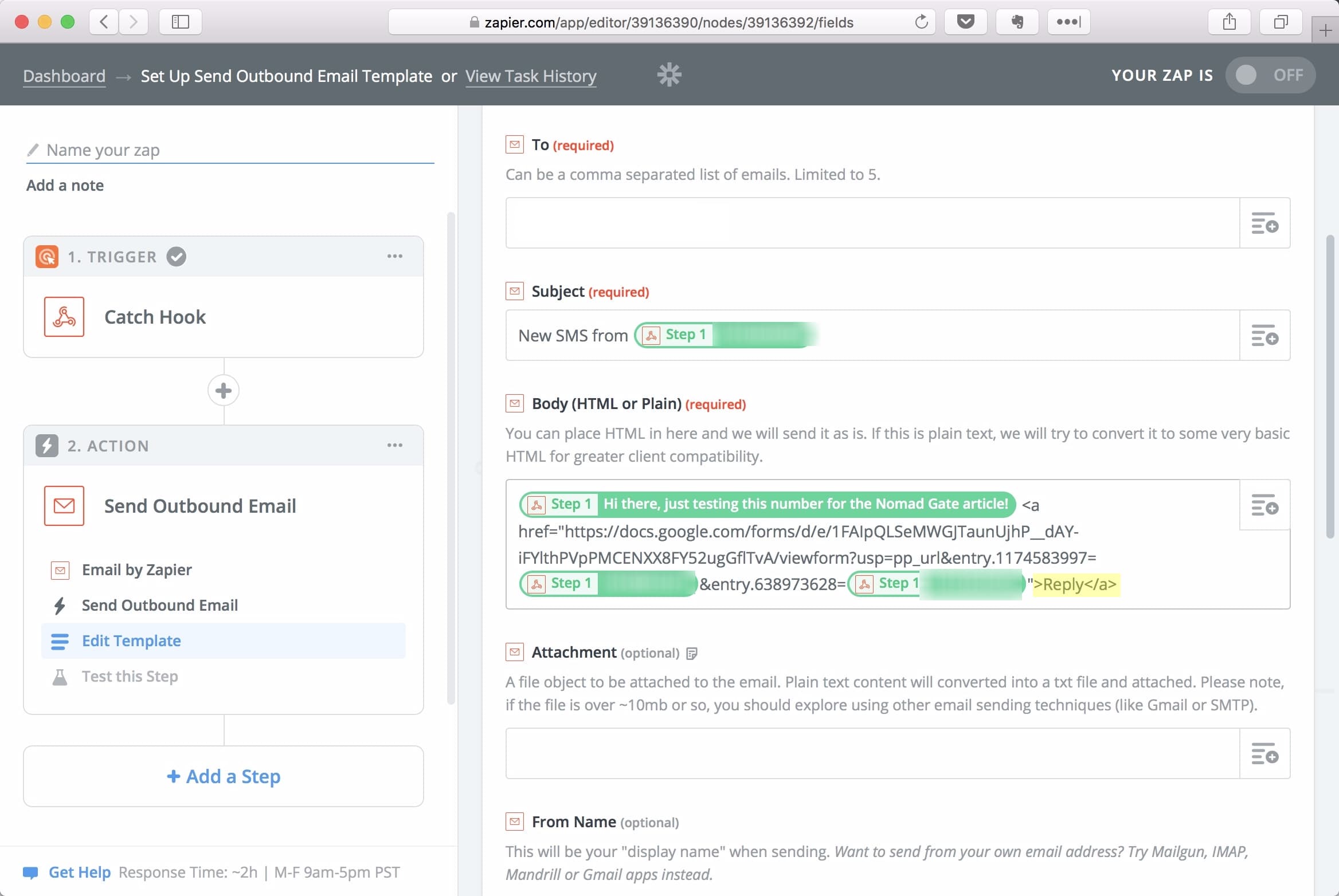Click the Body HTML text area
The width and height of the screenshot is (1339, 896).
pyautogui.click(x=898, y=544)
